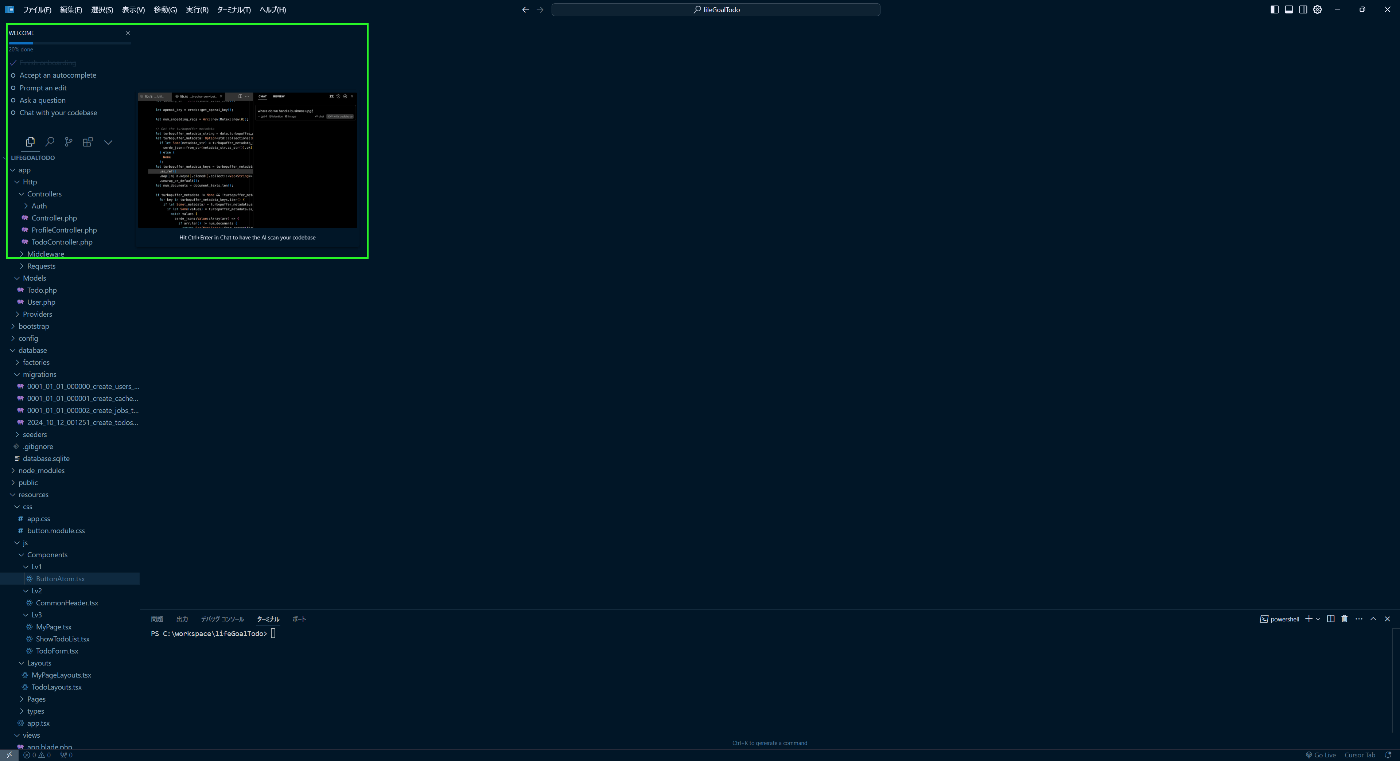Open ShowTodoList.tsx file
Image resolution: width=1400 pixels, height=761 pixels.
point(63,639)
